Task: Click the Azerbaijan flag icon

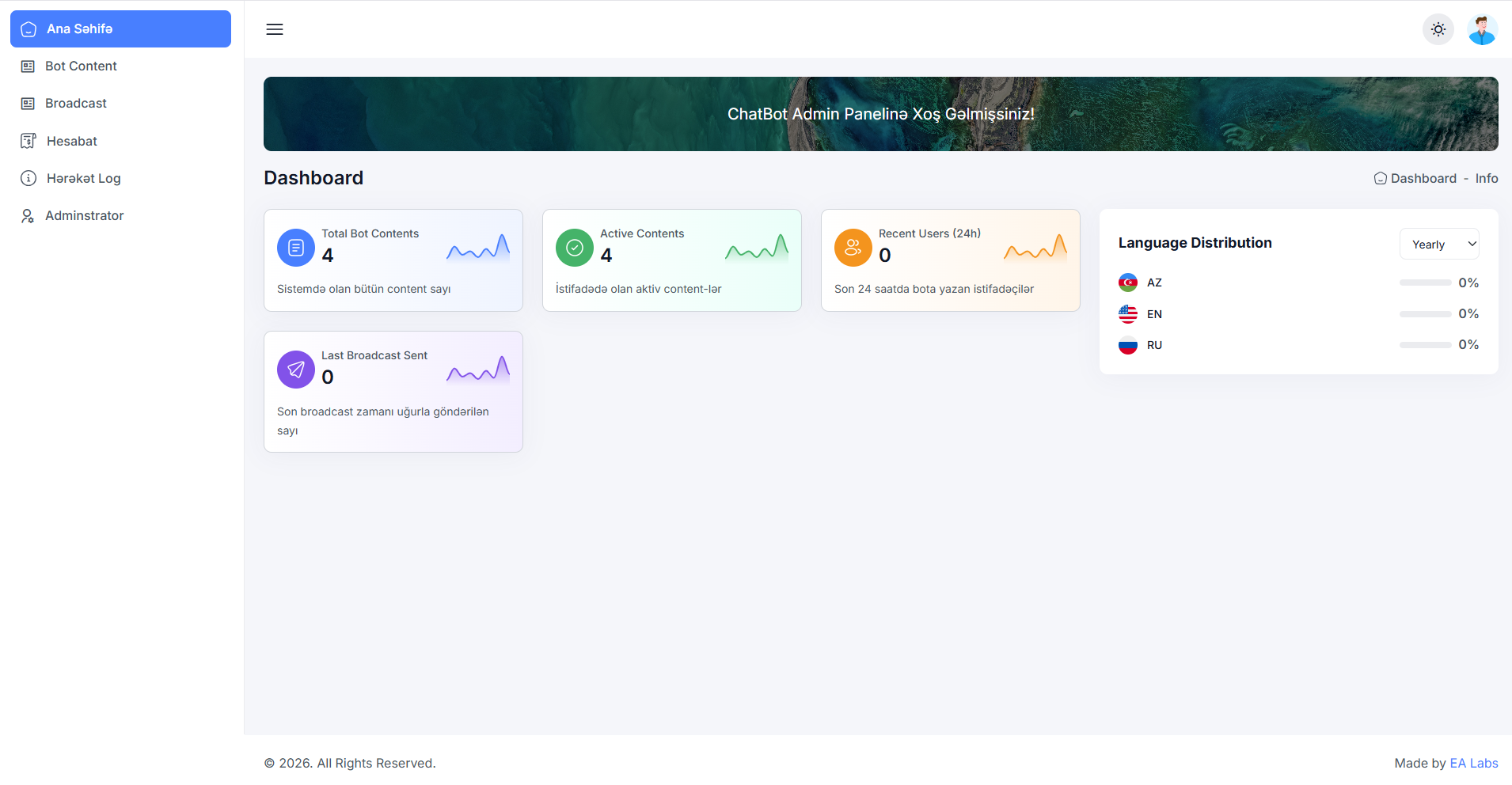Action: tap(1128, 283)
